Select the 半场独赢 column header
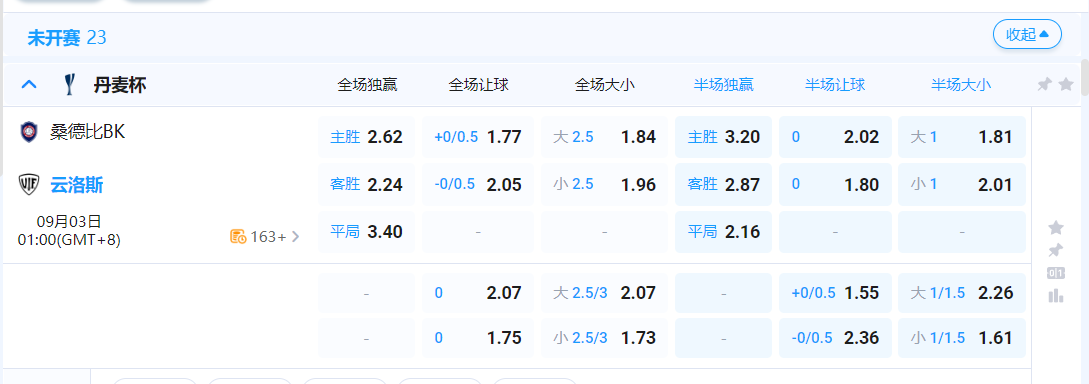Viewport: 1089px width, 384px height. [723, 85]
